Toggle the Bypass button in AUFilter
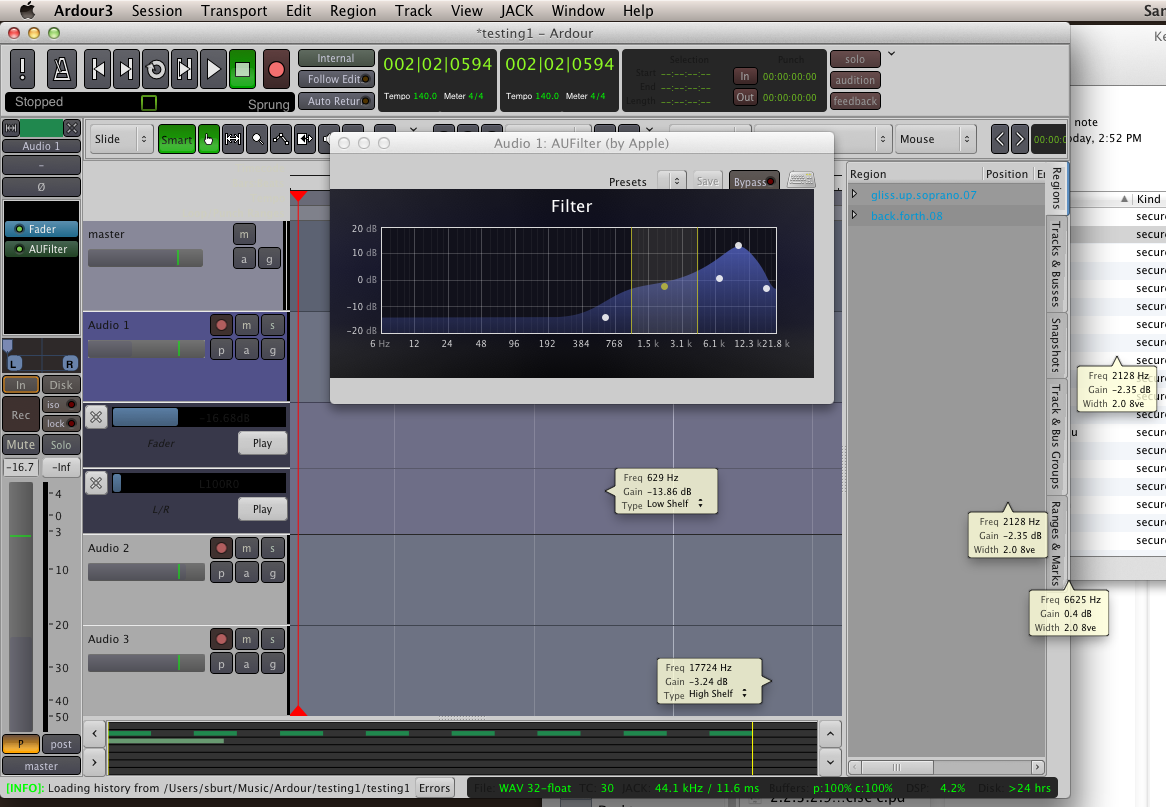The height and width of the screenshot is (807, 1166). (754, 181)
